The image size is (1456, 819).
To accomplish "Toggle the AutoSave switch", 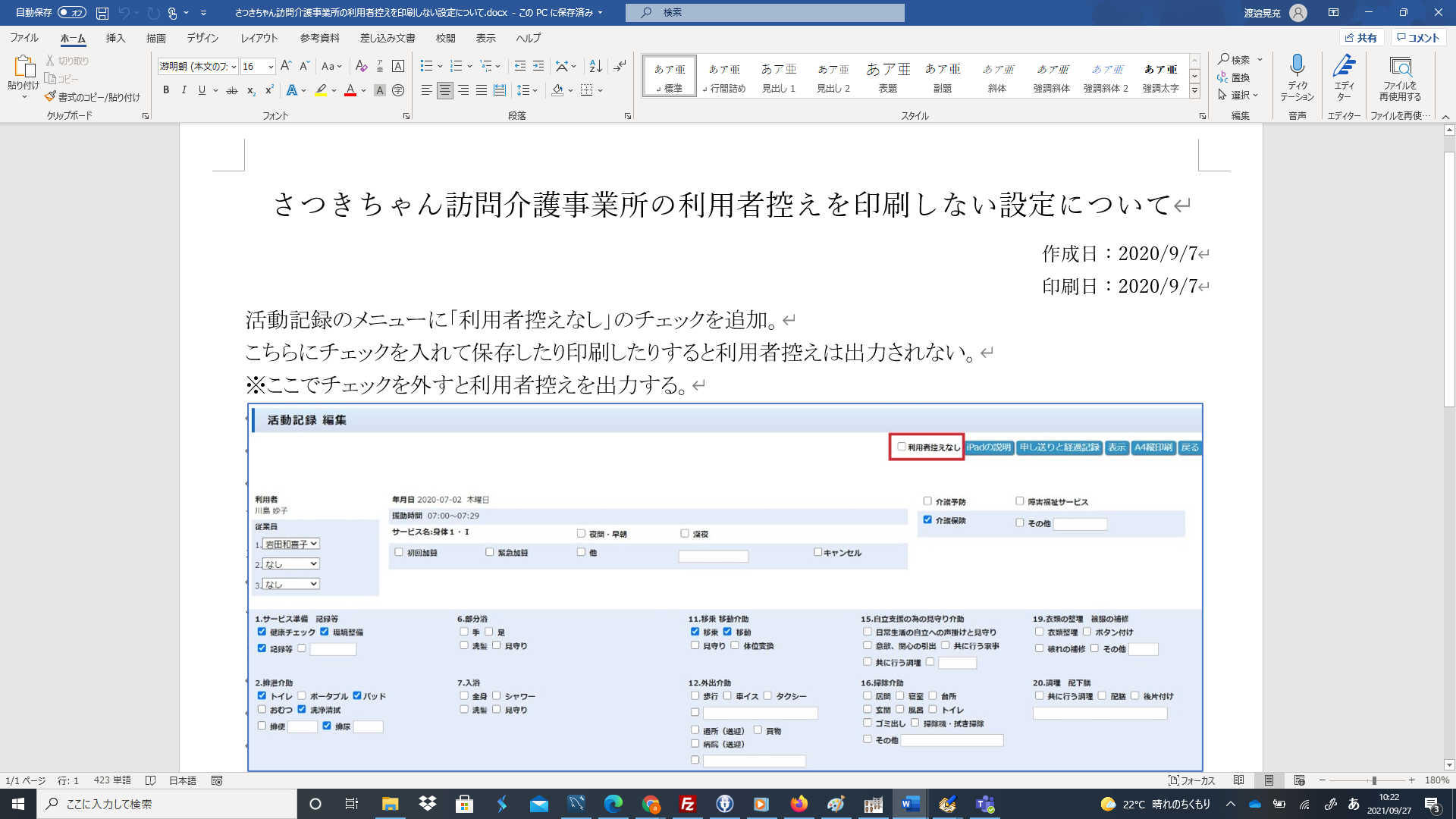I will (x=71, y=13).
